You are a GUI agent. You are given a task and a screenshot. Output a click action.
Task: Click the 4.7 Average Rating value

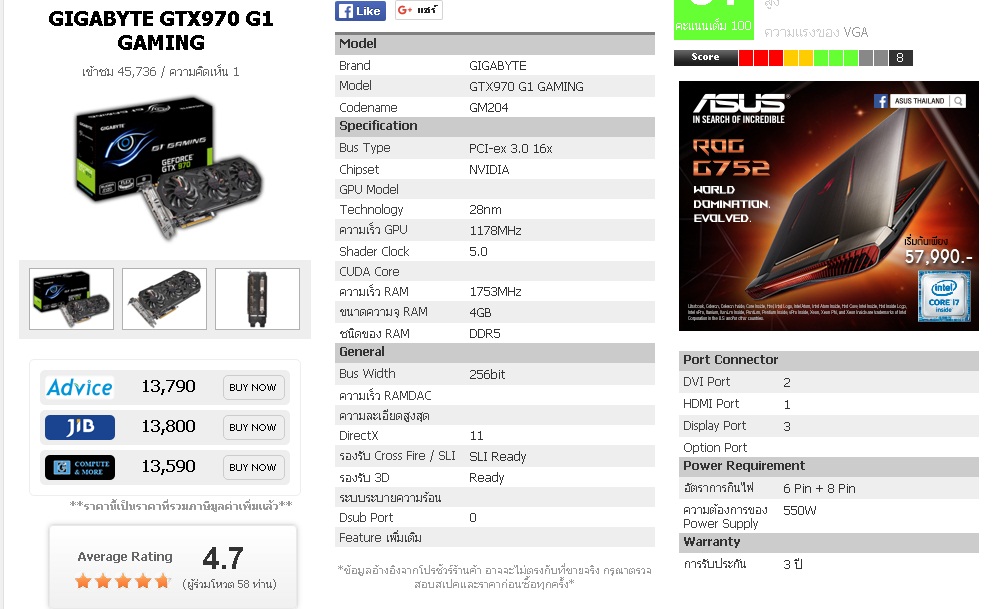pyautogui.click(x=223, y=558)
